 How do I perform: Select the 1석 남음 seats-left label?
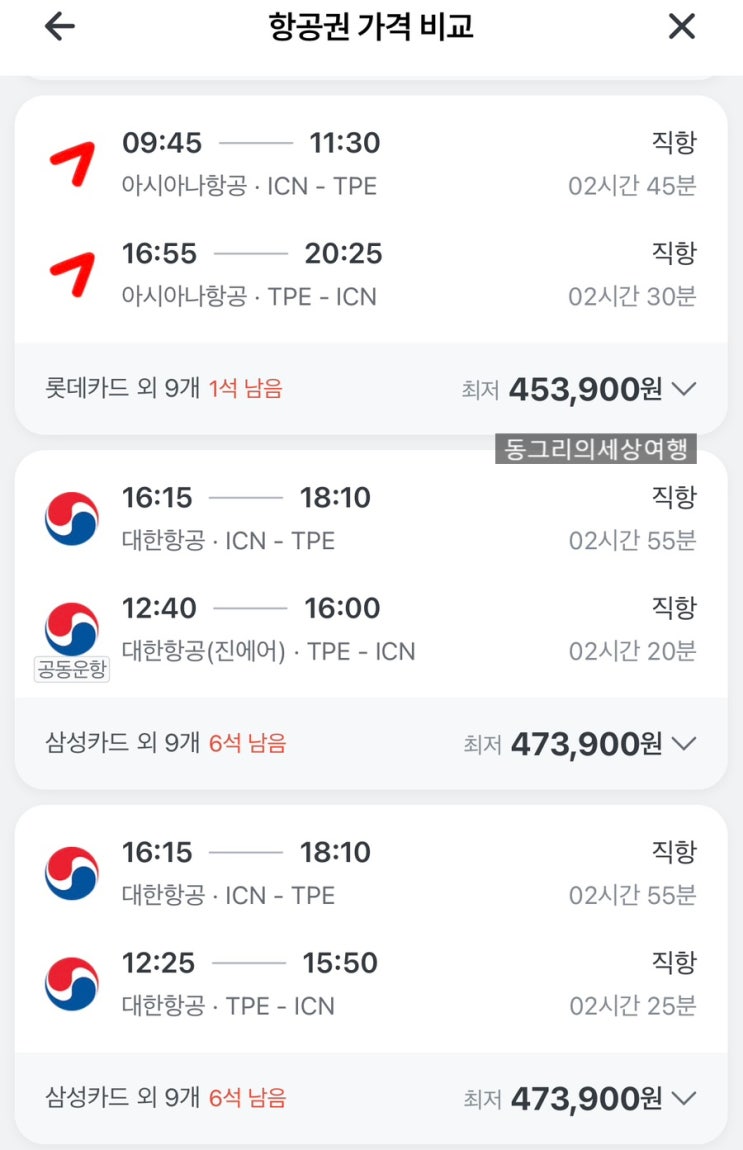click(x=246, y=389)
